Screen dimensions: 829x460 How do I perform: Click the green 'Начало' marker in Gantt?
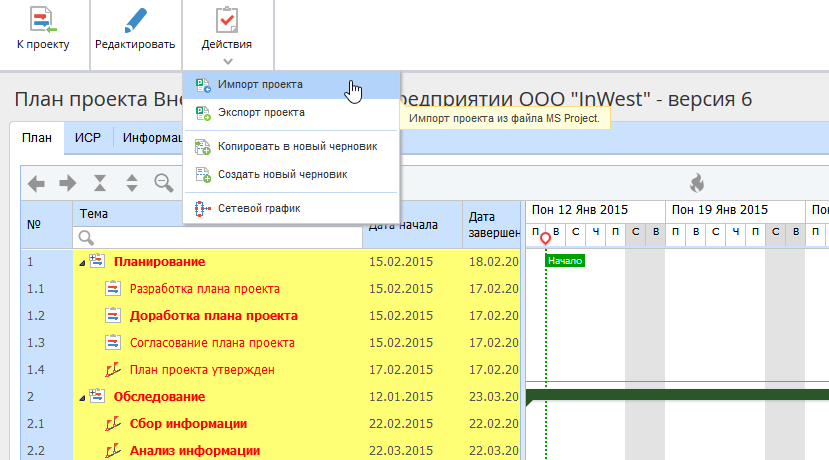coord(565,261)
